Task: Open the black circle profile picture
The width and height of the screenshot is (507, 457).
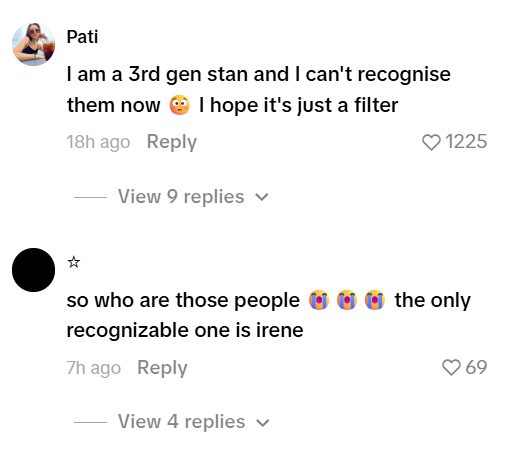Action: coord(33,270)
